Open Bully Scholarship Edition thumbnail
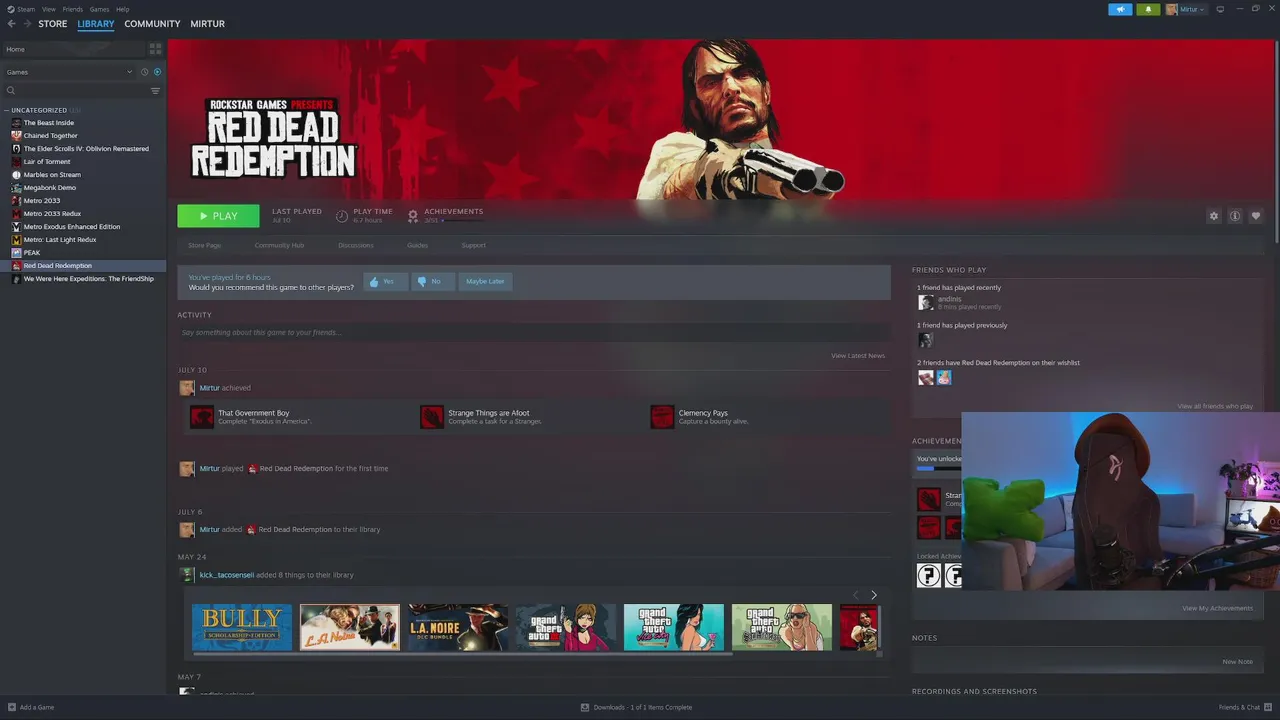 pos(242,628)
